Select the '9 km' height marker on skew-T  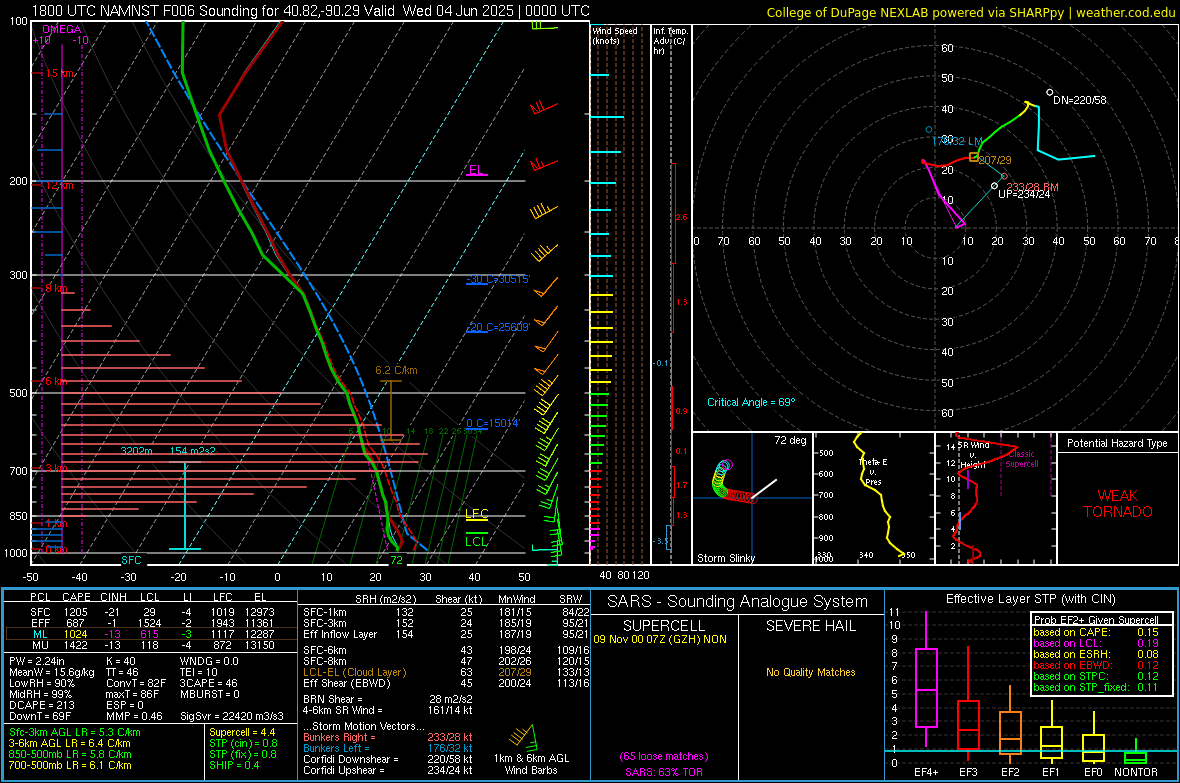[x=56, y=288]
